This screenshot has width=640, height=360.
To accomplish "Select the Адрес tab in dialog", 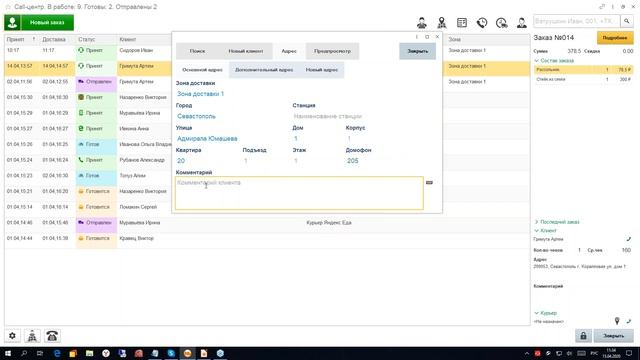I will 289,51.
